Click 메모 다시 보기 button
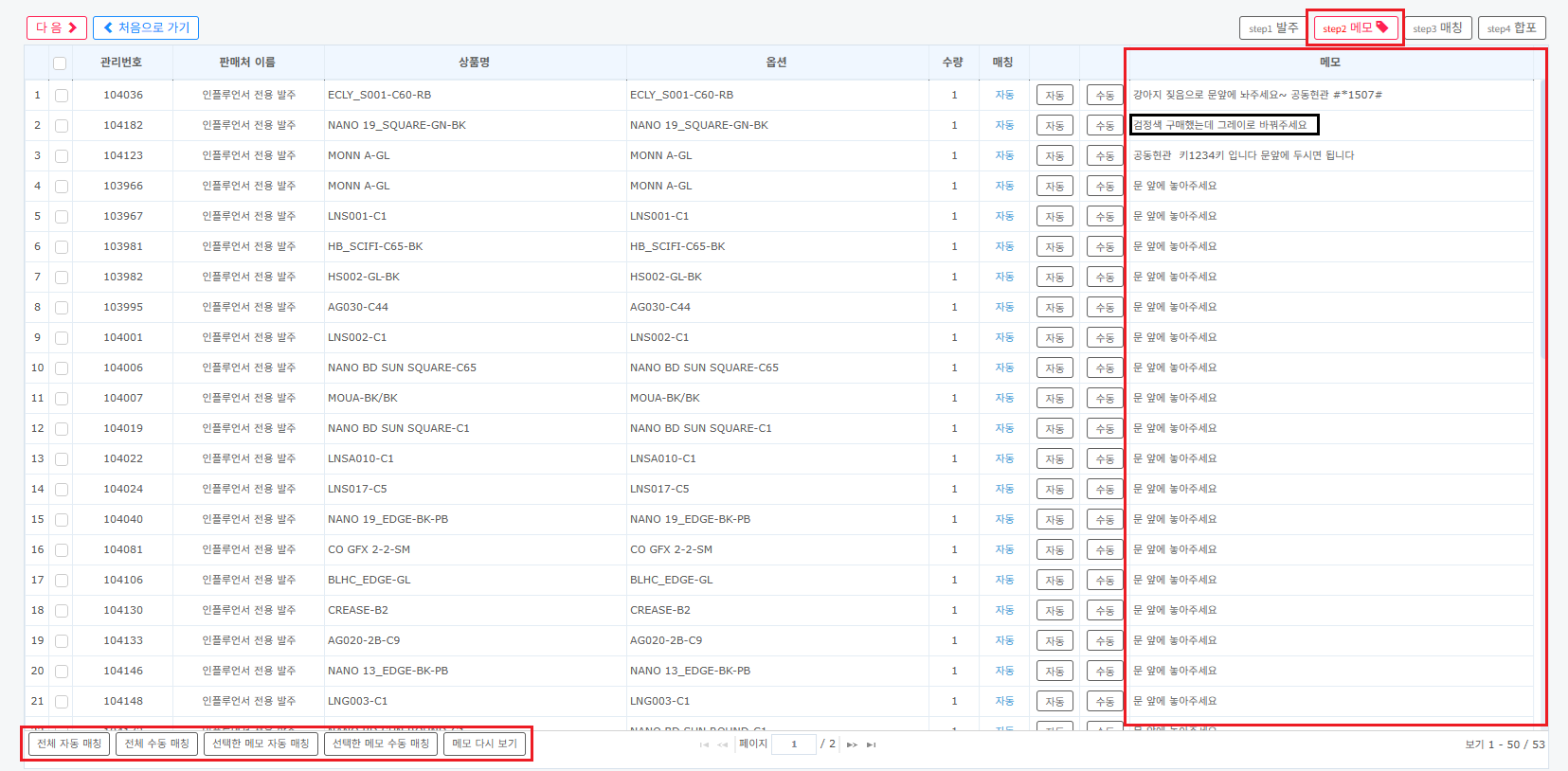This screenshot has height=771, width=1568. pos(484,744)
